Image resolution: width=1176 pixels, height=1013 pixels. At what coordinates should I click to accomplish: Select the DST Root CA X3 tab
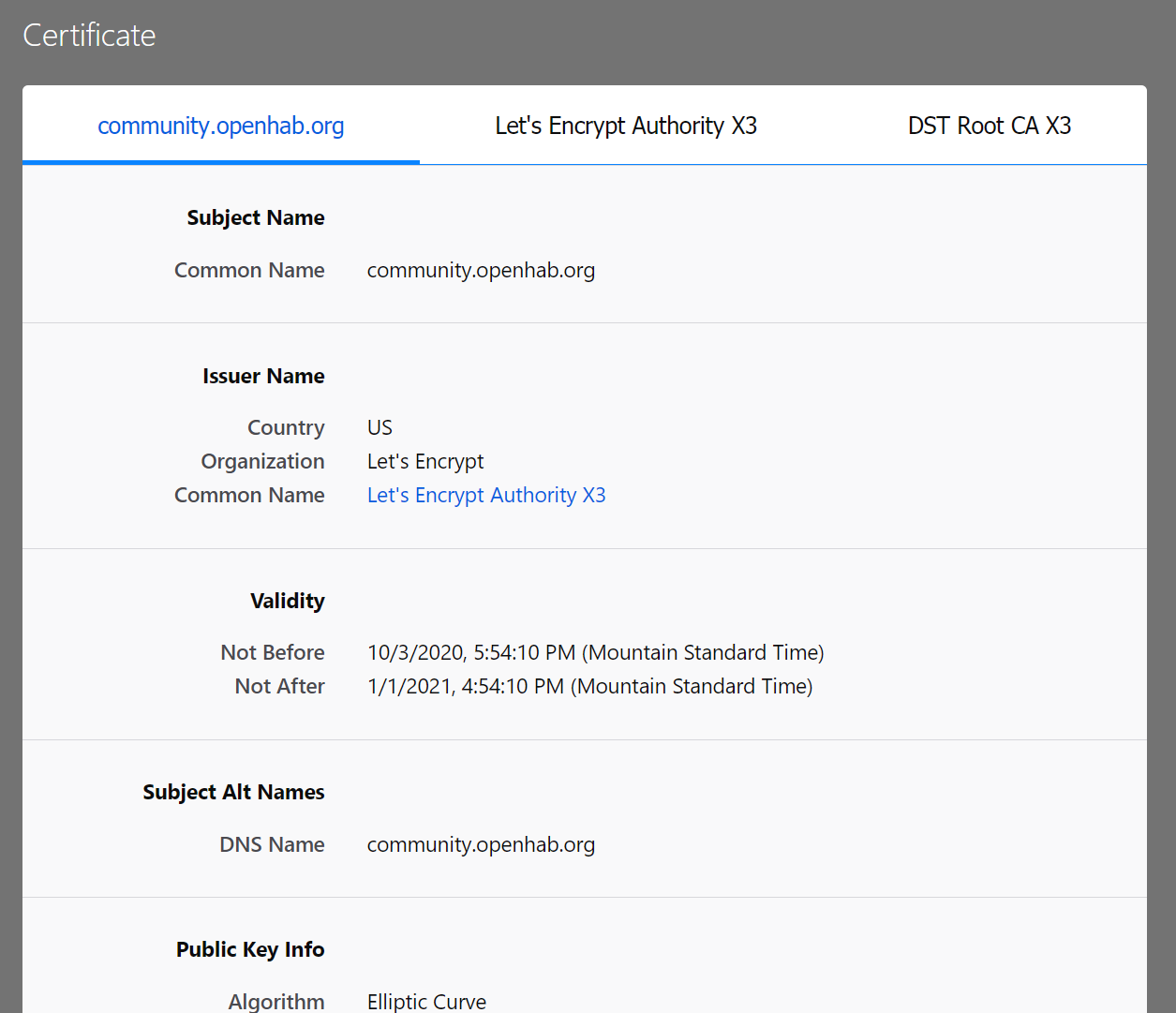[989, 126]
